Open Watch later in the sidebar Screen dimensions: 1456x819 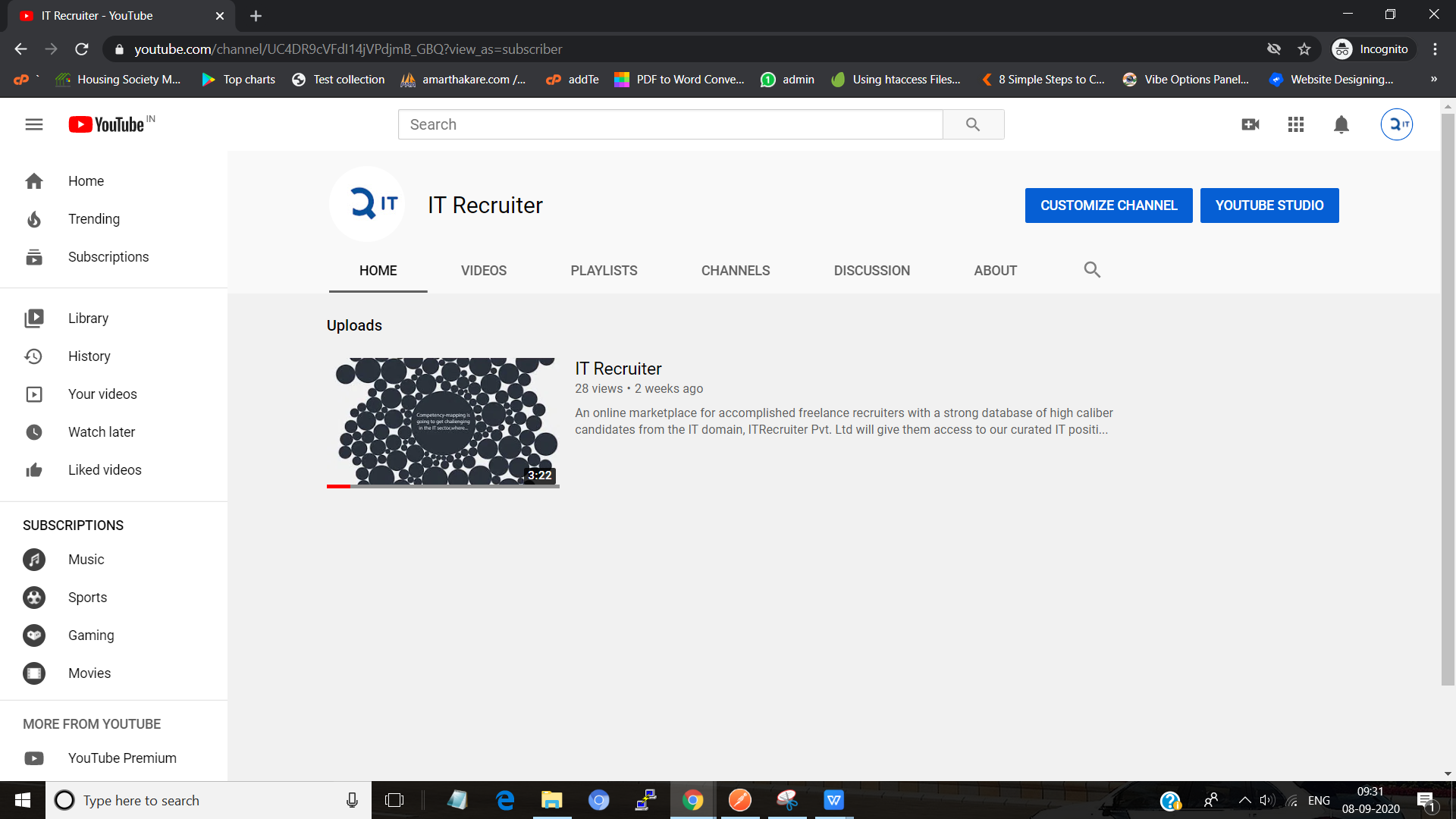coord(102,432)
